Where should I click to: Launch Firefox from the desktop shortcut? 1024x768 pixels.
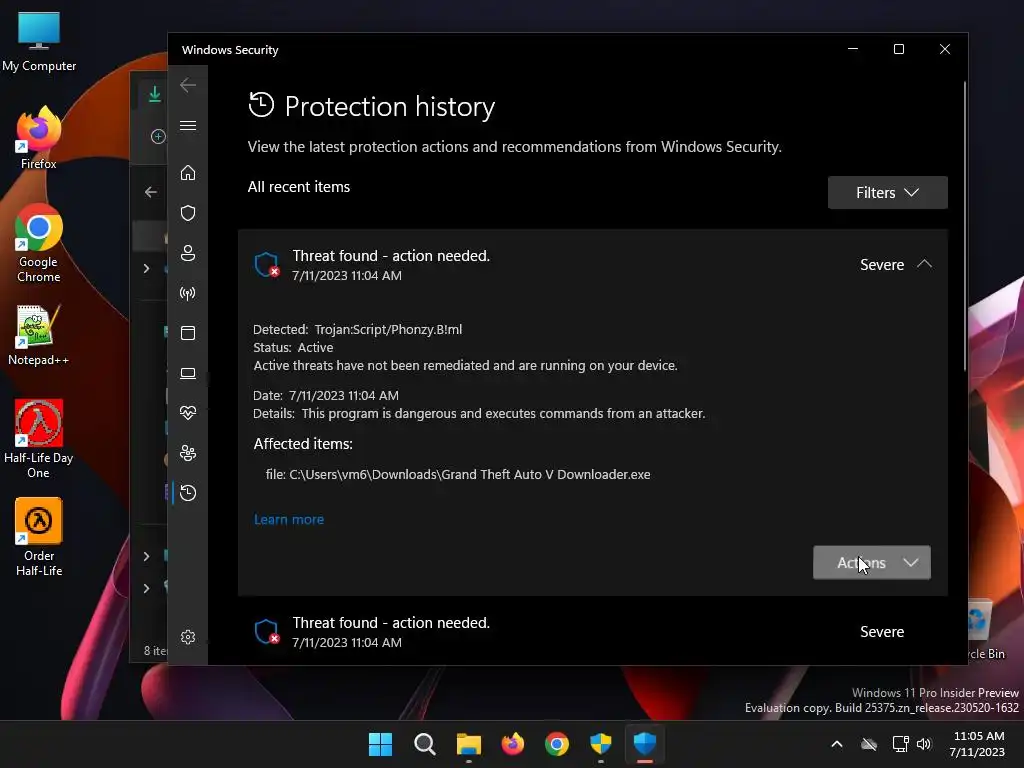39,138
